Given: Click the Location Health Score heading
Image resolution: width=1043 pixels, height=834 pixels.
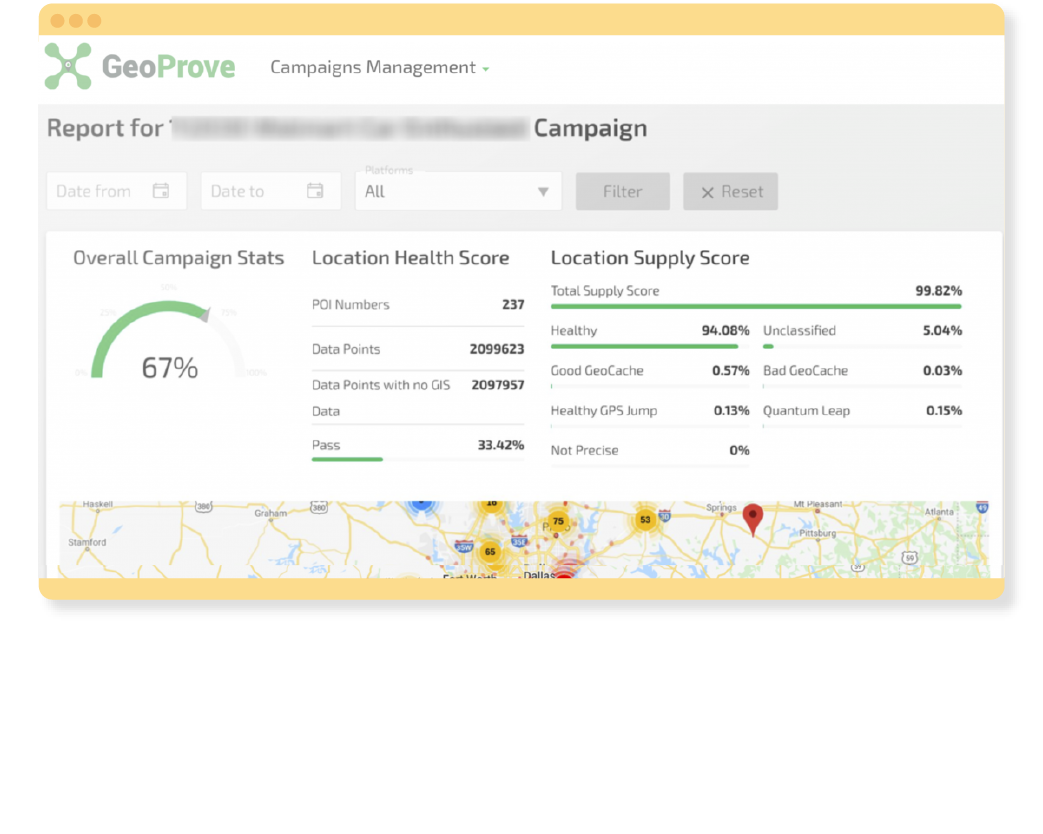Looking at the screenshot, I should (410, 257).
